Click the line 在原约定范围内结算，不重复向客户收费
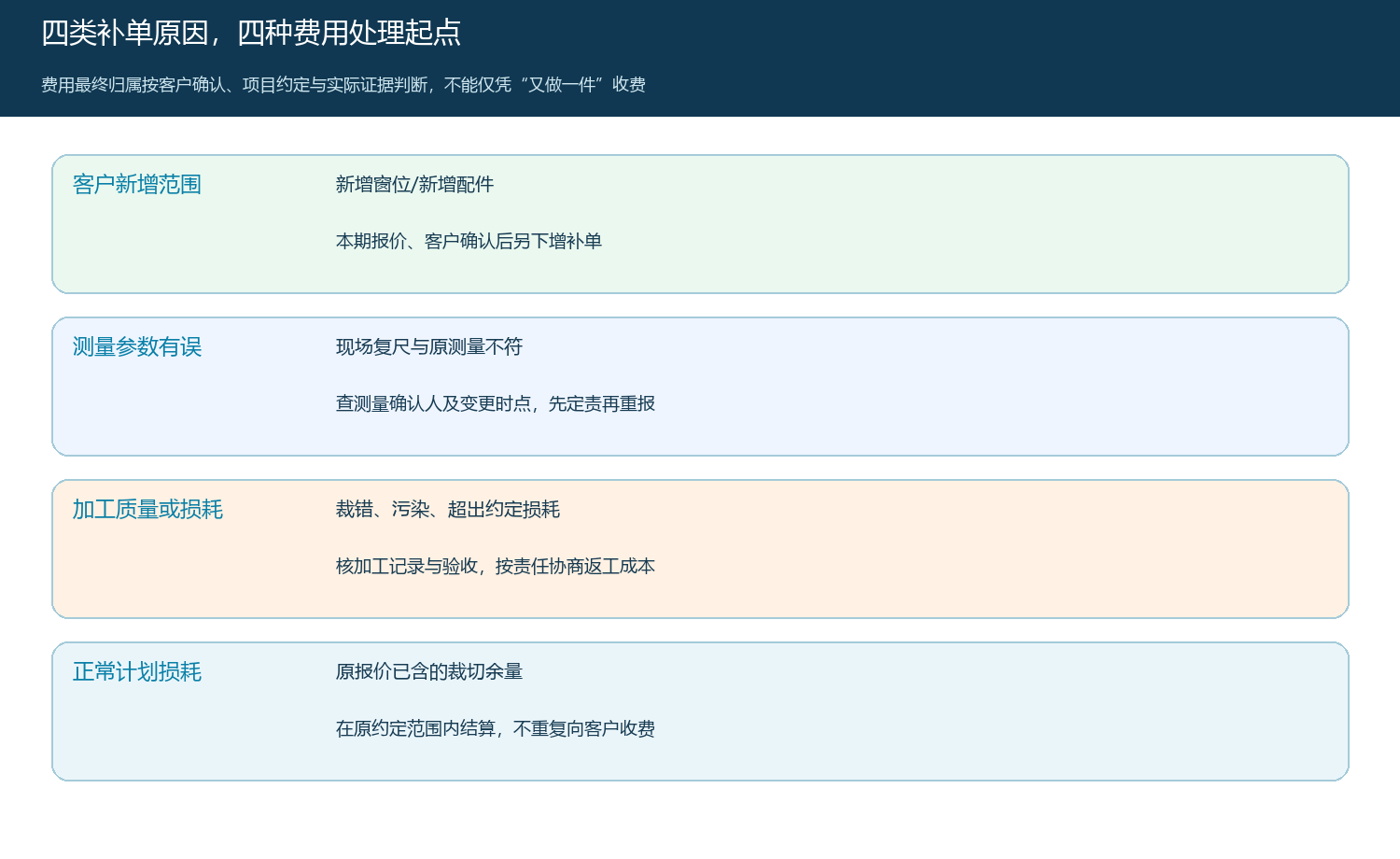The image size is (1400, 859). pos(496,728)
